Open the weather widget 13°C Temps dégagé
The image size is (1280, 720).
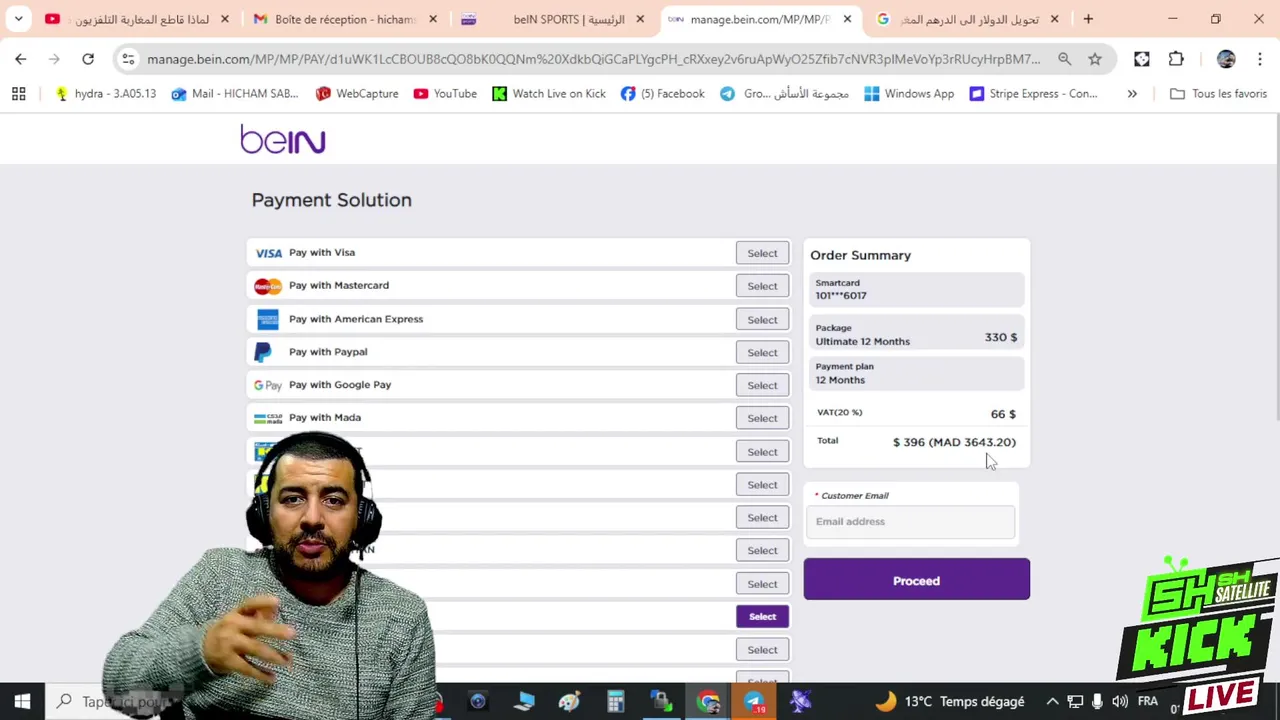(x=950, y=701)
